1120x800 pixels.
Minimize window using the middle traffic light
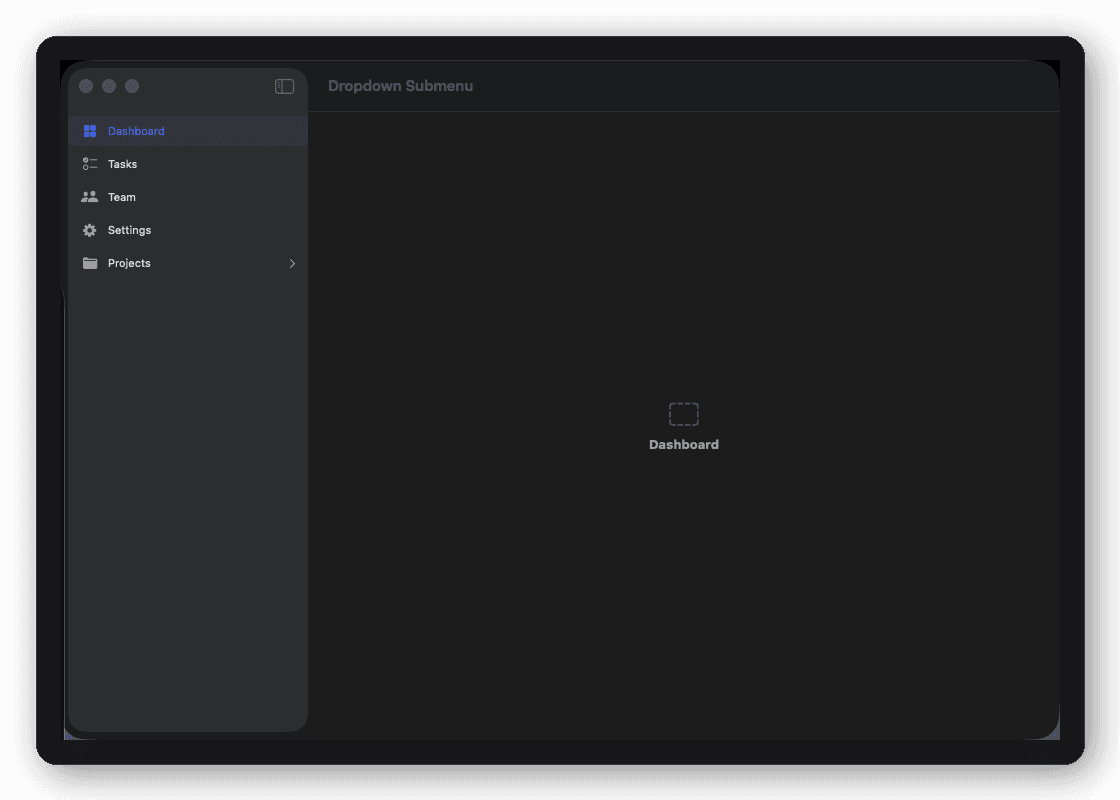click(x=109, y=86)
